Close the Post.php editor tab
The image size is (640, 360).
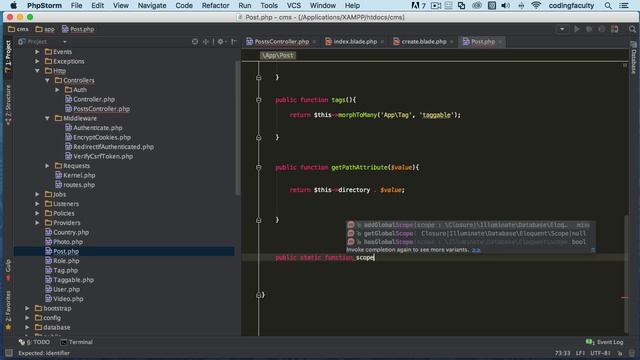coord(500,42)
